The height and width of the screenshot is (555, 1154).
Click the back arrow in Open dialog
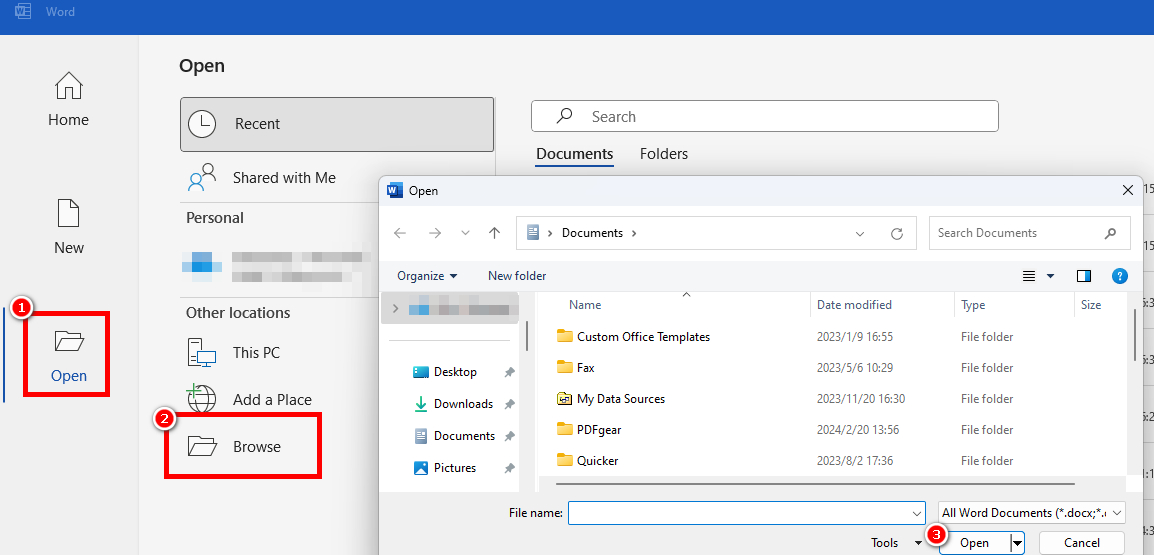click(400, 233)
